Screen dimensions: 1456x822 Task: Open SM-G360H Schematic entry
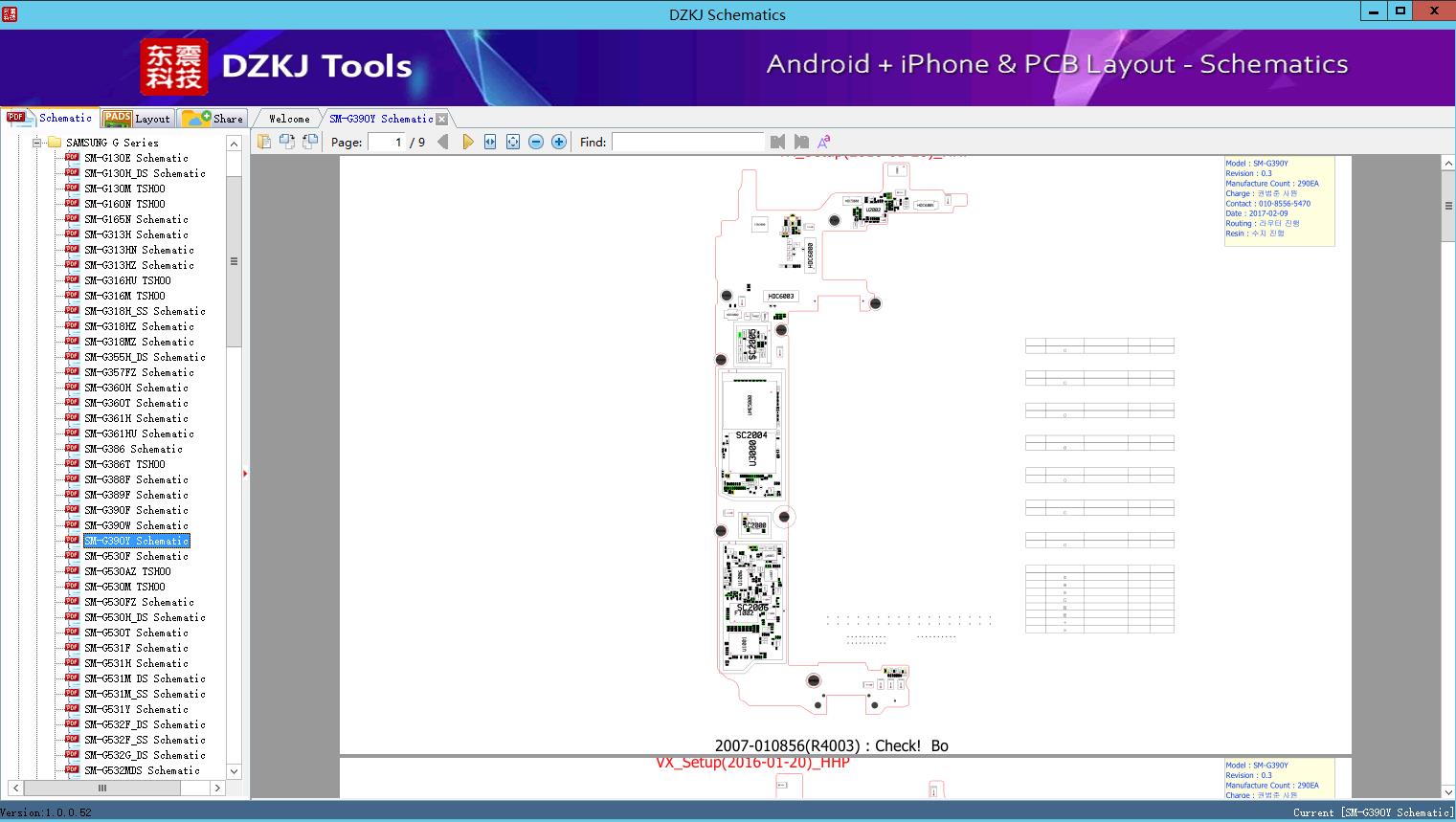(136, 388)
